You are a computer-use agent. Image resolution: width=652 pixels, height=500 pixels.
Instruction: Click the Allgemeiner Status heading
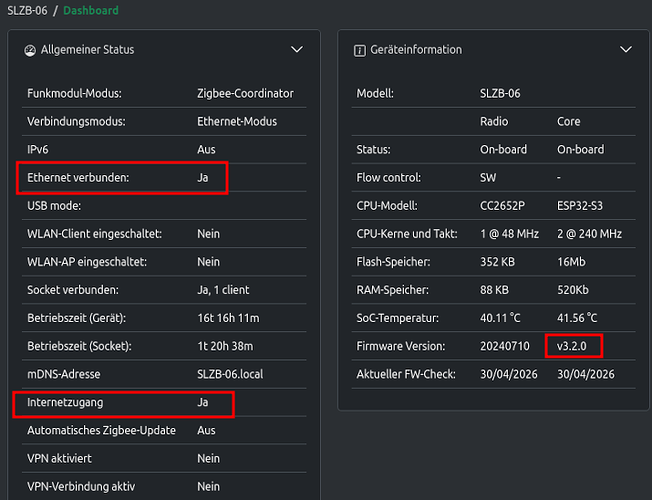pos(87,50)
